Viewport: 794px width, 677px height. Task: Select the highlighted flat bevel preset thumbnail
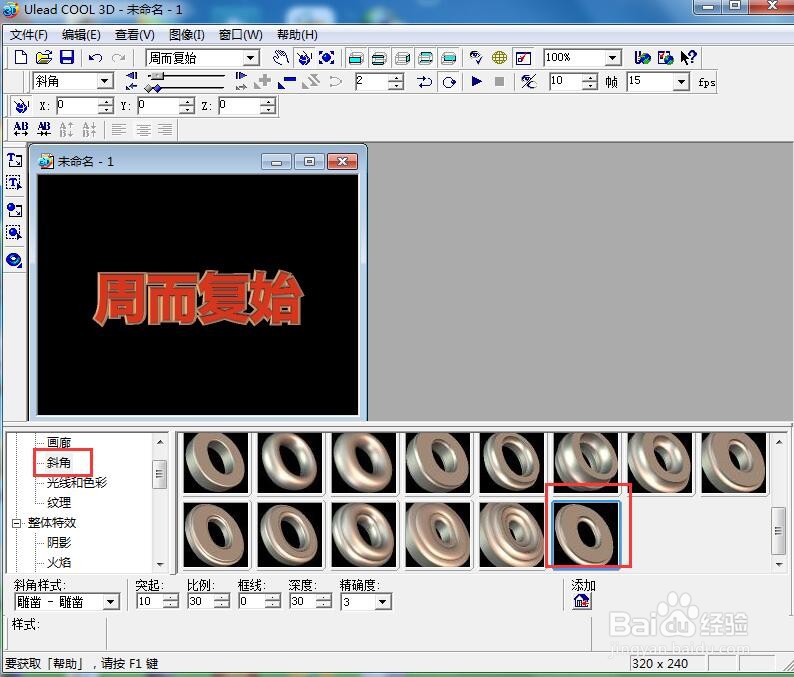coord(586,534)
